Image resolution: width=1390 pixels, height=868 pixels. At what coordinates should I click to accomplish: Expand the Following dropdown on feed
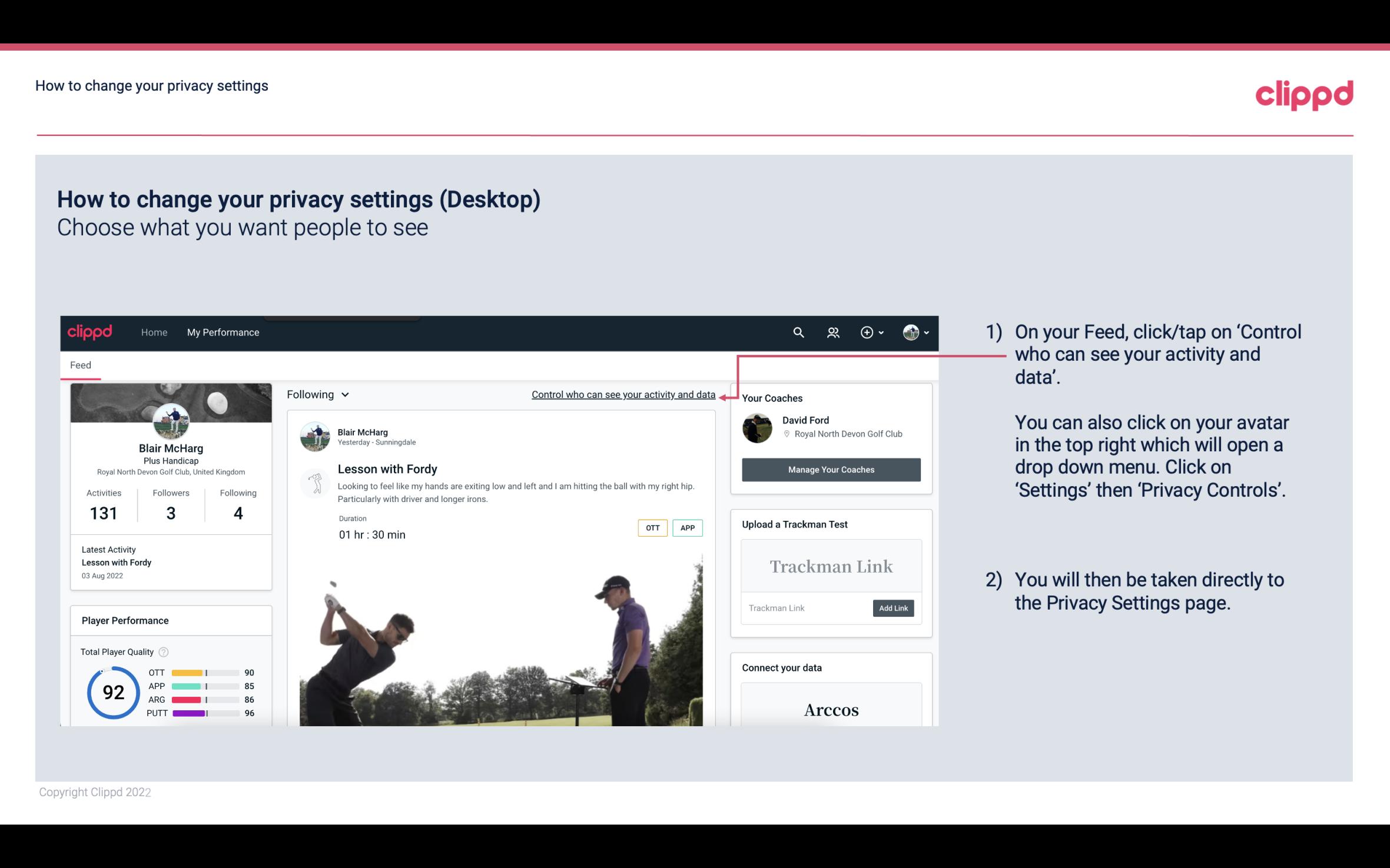[x=316, y=393]
